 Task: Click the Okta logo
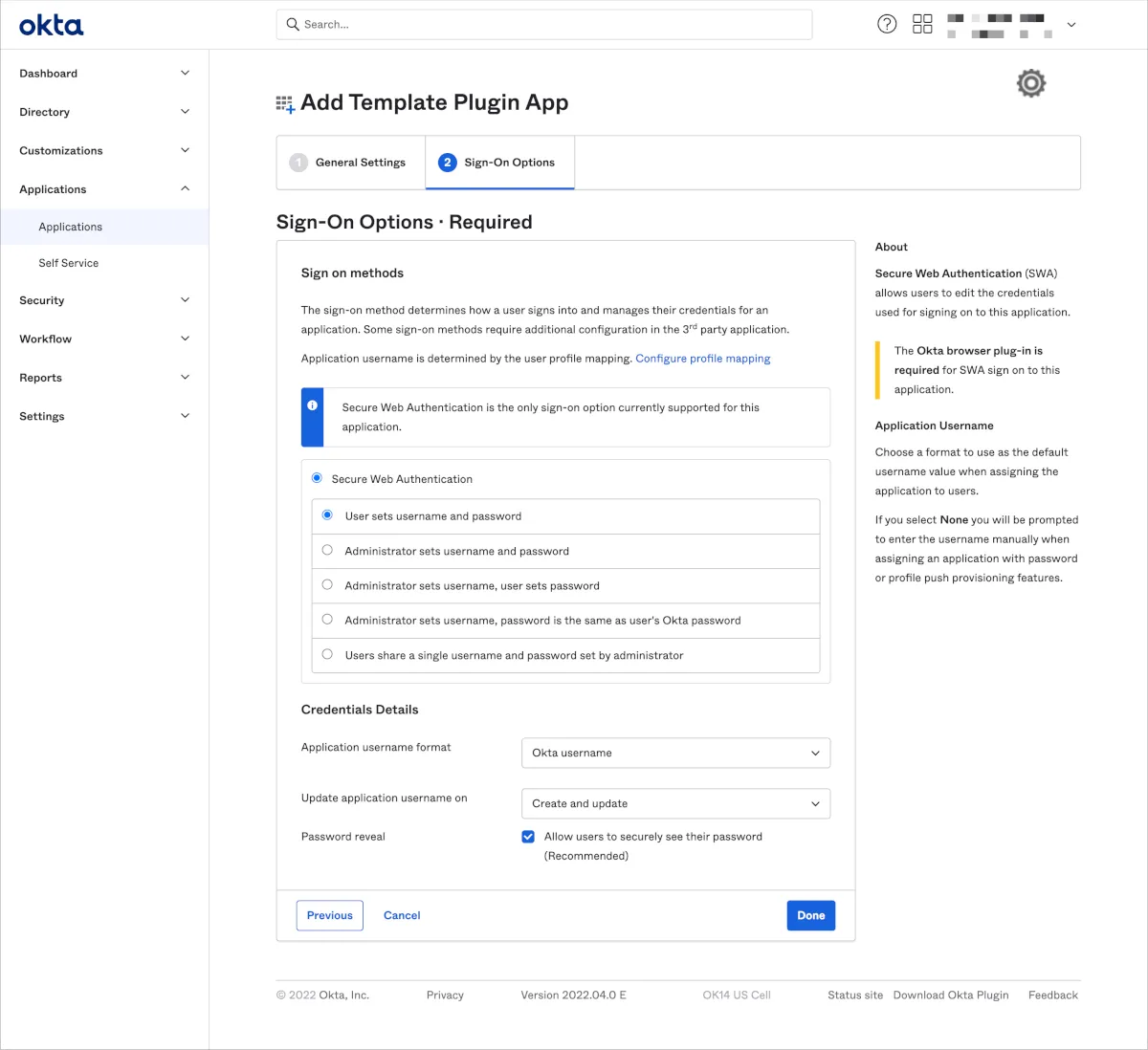52,25
